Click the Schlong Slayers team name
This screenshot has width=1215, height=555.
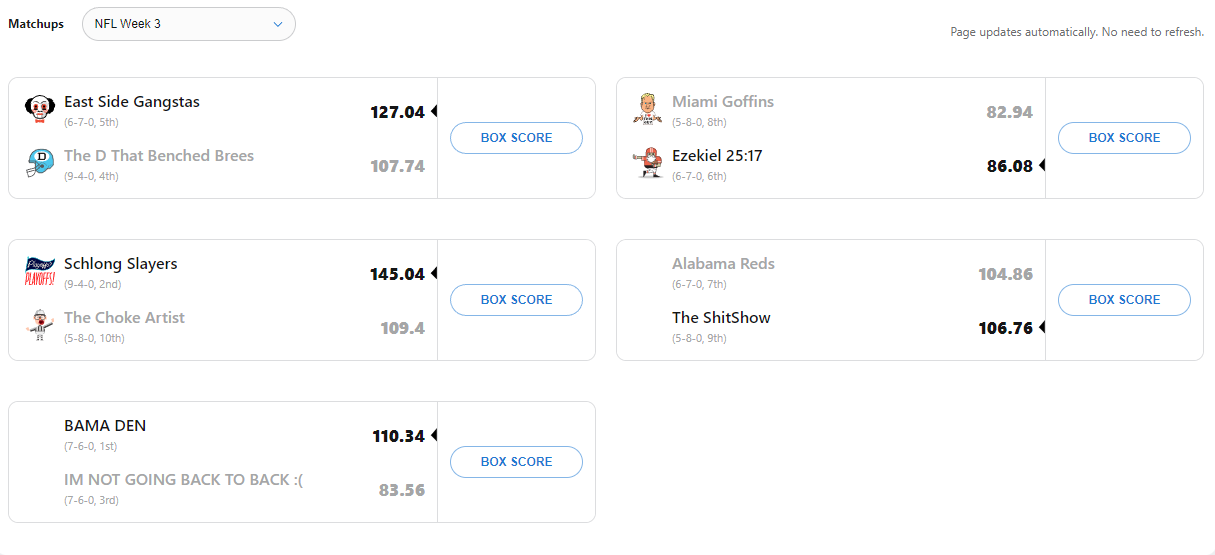click(x=121, y=264)
